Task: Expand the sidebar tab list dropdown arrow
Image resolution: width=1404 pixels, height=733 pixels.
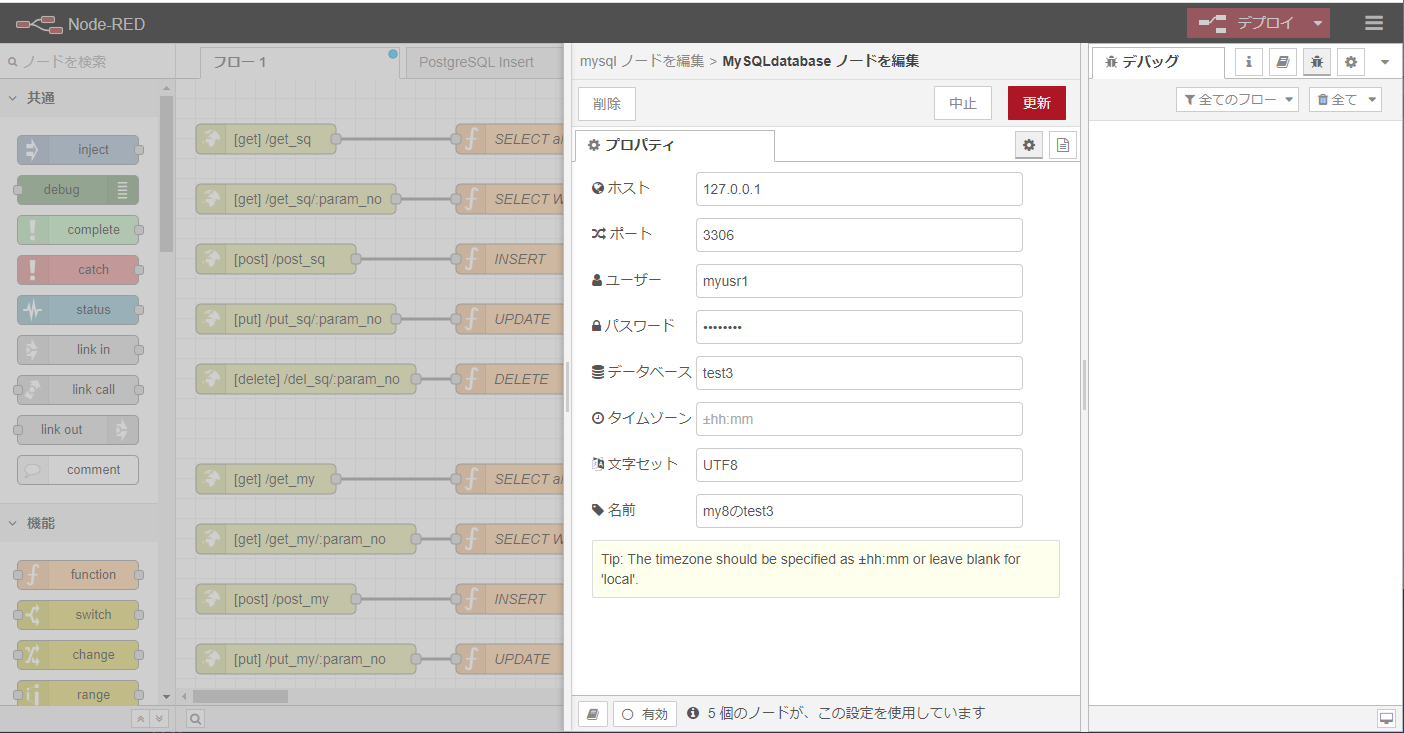Action: point(1385,62)
